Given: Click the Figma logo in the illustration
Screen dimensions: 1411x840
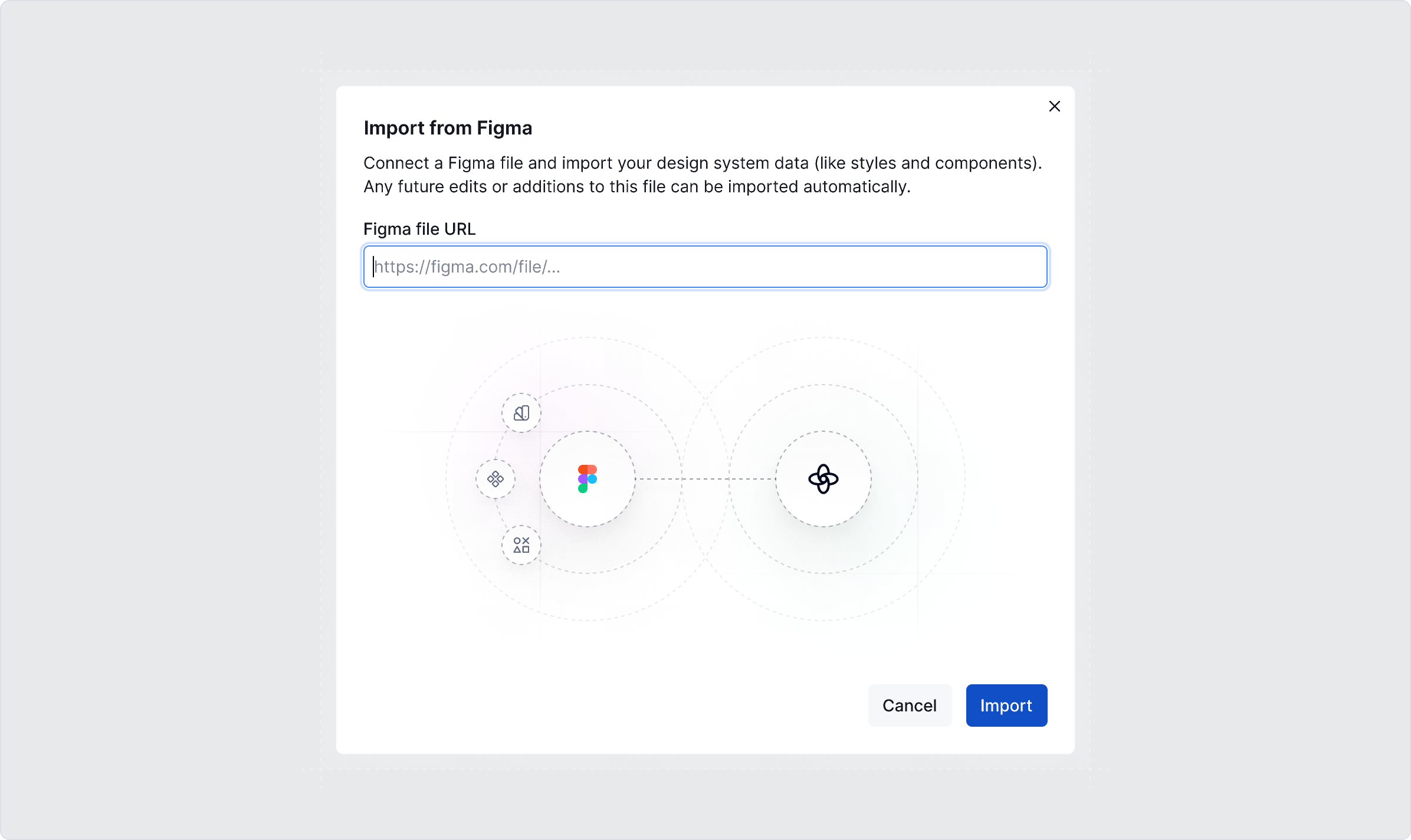Looking at the screenshot, I should coord(588,479).
